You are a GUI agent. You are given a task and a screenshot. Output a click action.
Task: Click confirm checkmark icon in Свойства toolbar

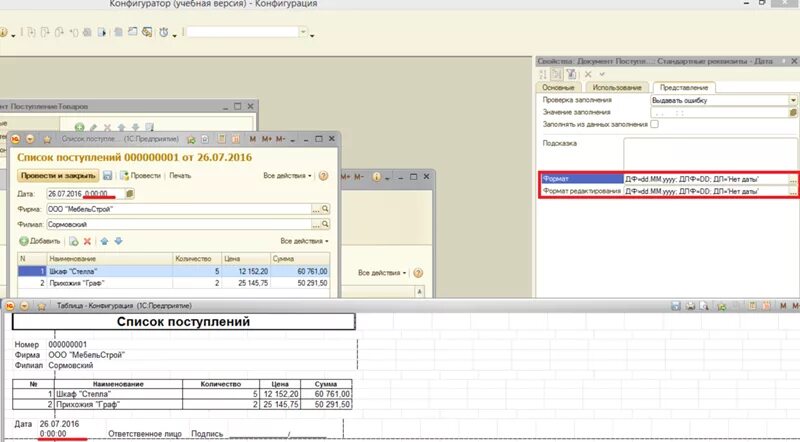602,75
